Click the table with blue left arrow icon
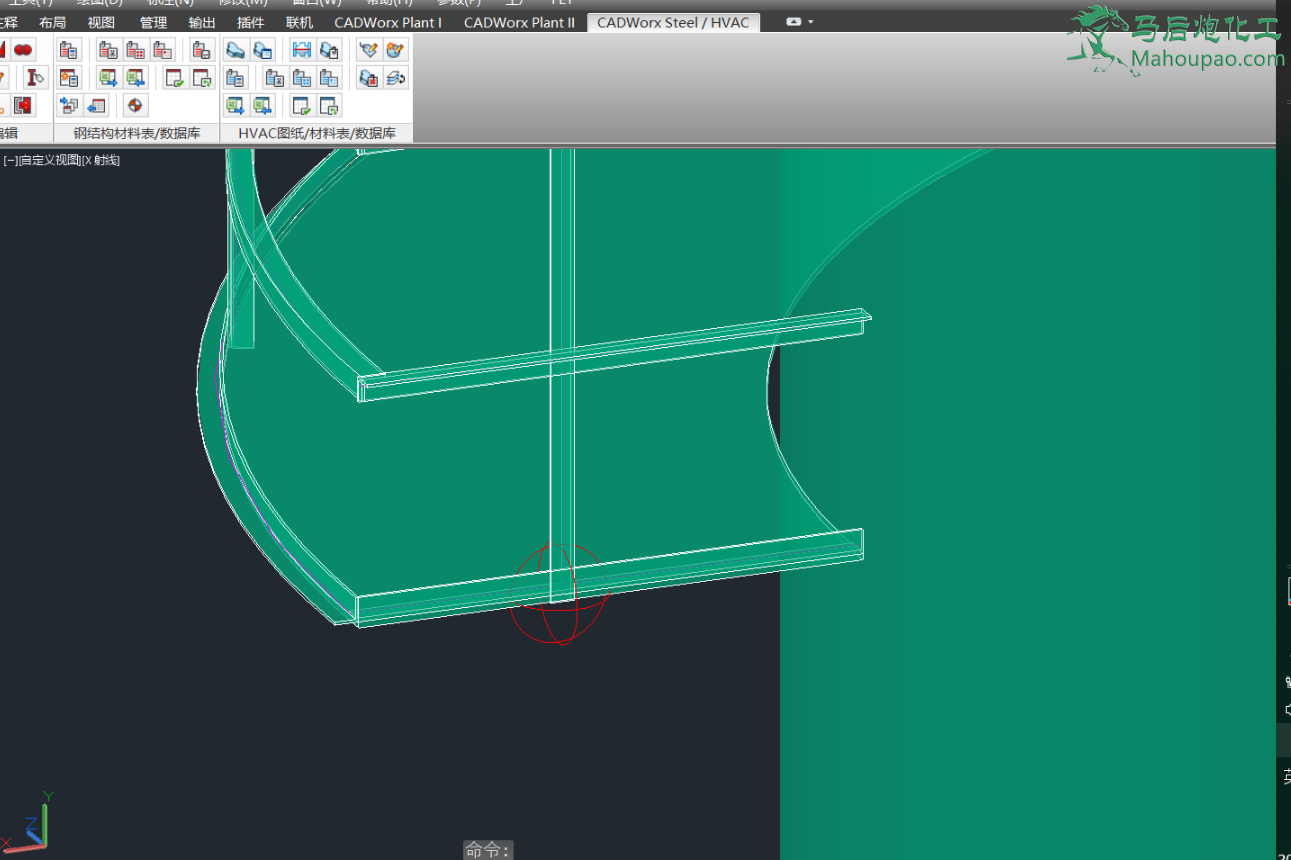Viewport: 1291px width, 860px height. [x=97, y=105]
